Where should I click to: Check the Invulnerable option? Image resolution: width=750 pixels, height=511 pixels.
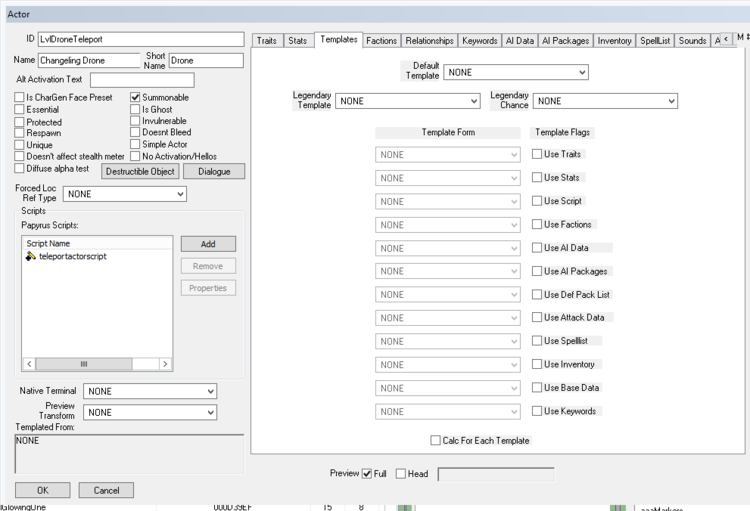[x=135, y=121]
